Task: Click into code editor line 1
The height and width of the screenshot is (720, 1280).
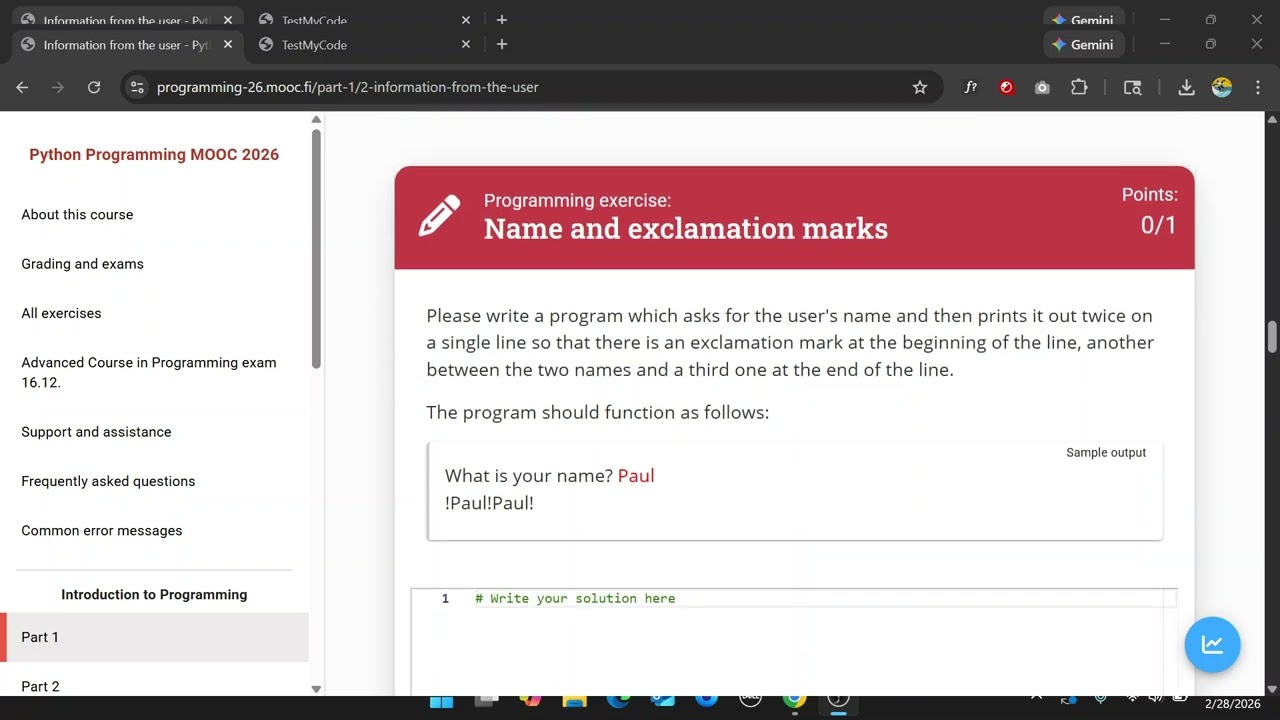Action: coord(820,598)
